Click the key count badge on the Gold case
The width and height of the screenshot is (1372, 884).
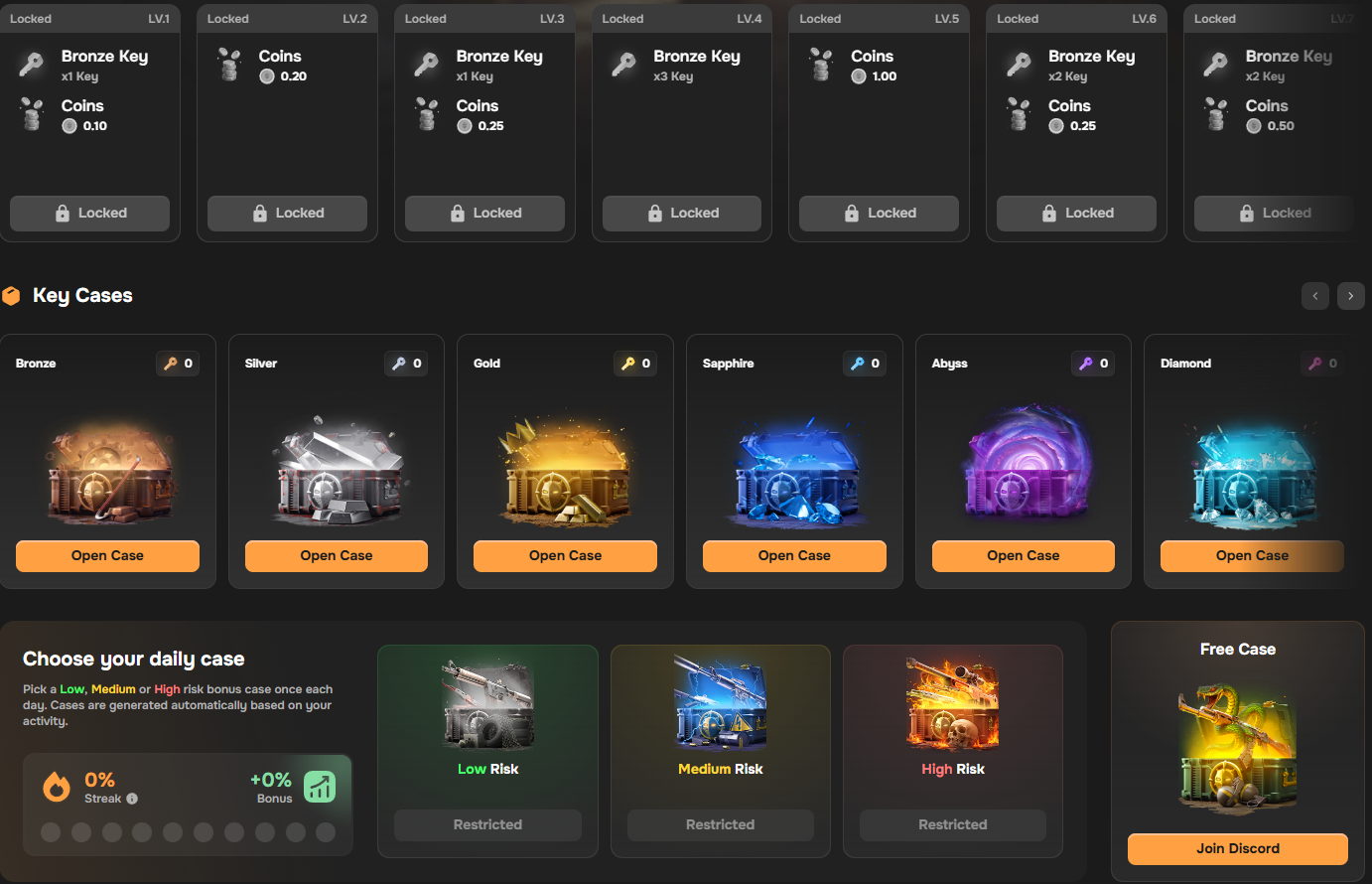click(634, 364)
